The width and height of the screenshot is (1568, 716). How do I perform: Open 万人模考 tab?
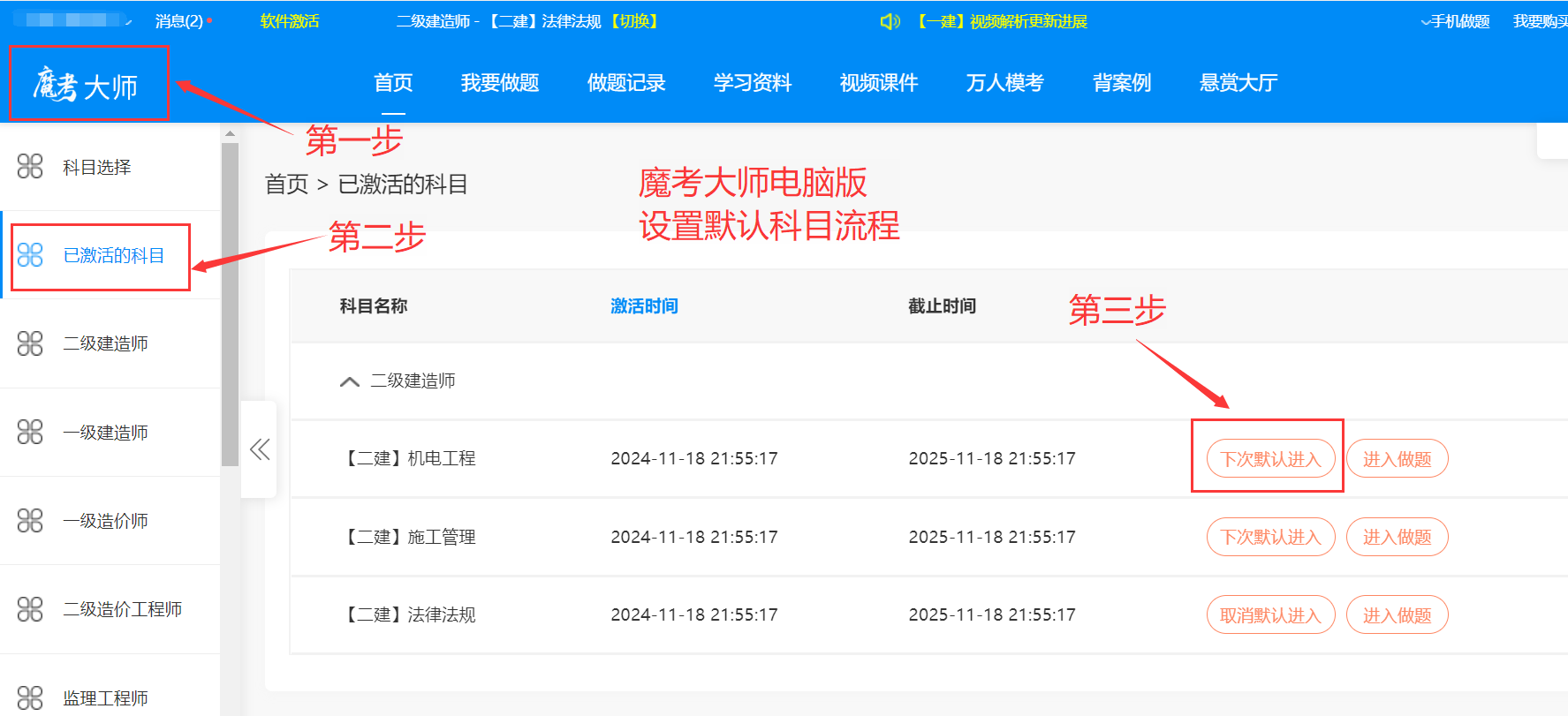pyautogui.click(x=1005, y=83)
